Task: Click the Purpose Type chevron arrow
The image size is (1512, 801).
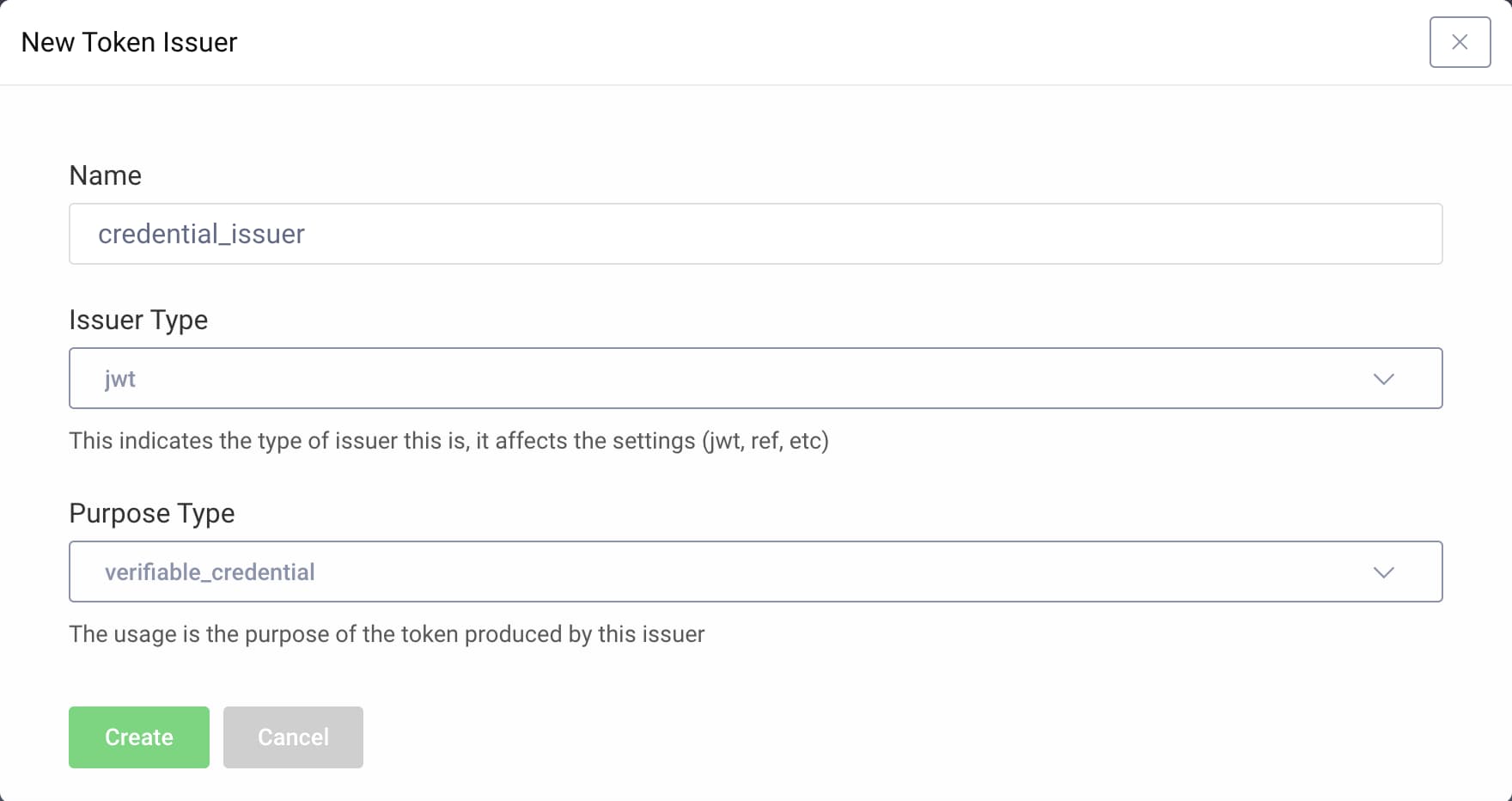Action: coord(1383,571)
